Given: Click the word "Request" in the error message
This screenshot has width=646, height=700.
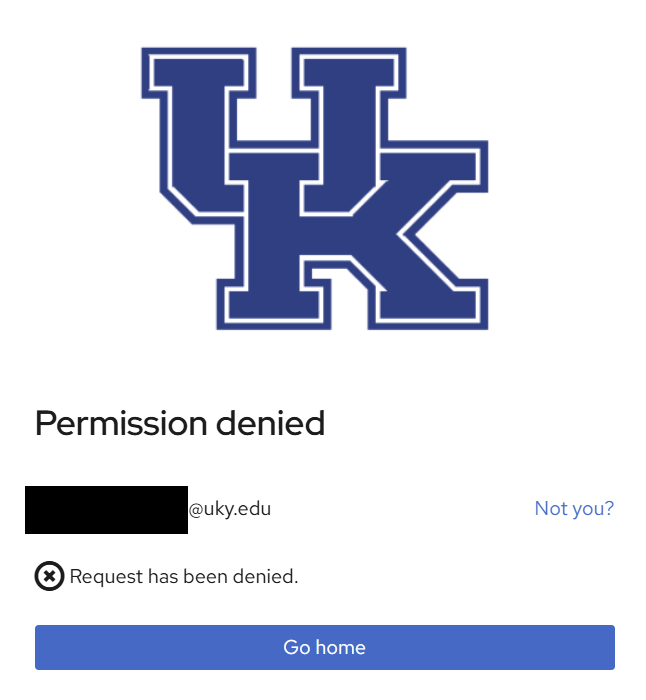Looking at the screenshot, I should tap(106, 577).
